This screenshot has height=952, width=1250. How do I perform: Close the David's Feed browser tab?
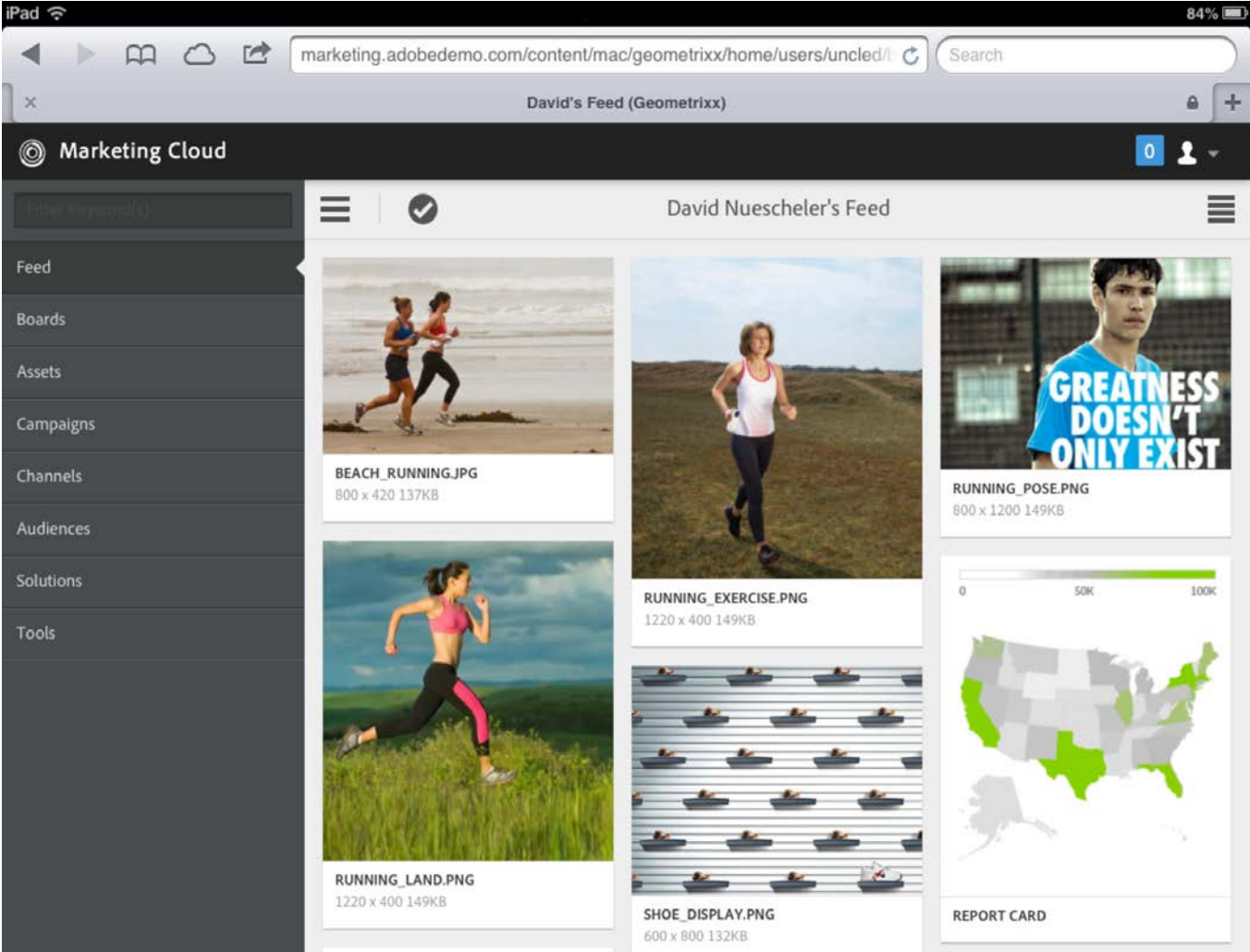31,103
